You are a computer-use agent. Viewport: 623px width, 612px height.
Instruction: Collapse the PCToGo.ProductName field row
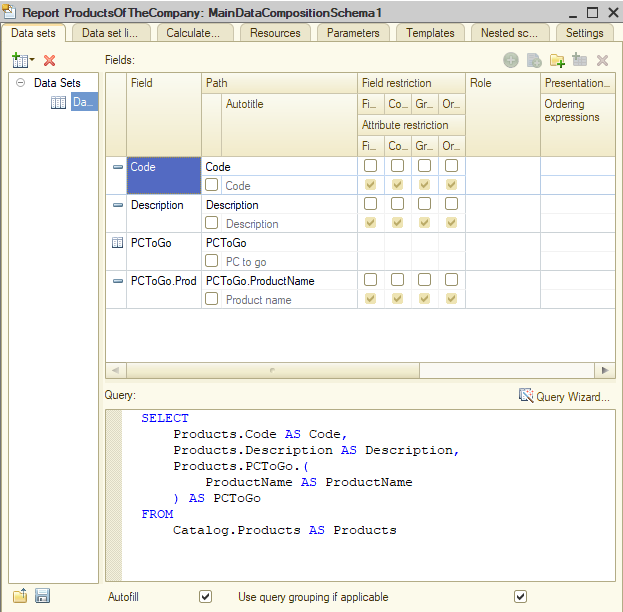(117, 281)
